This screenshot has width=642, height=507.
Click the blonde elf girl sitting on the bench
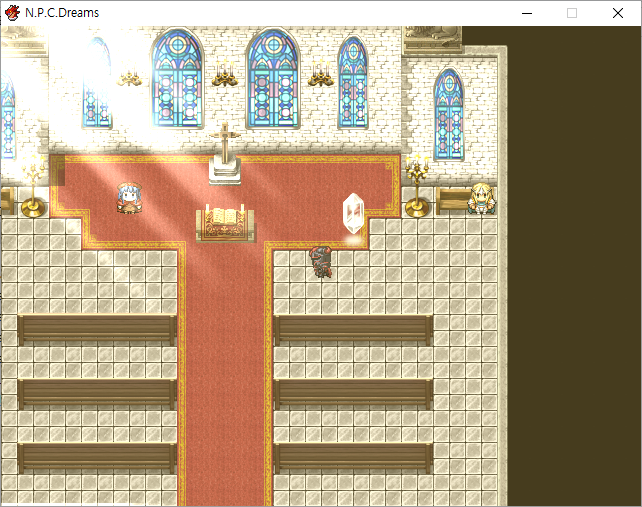pos(482,199)
